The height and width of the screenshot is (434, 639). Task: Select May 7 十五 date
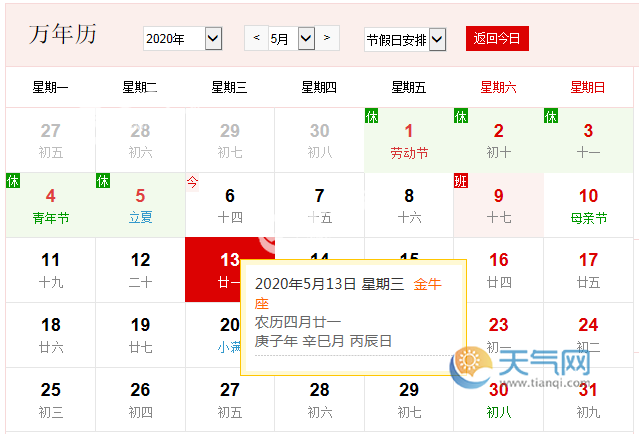320,205
